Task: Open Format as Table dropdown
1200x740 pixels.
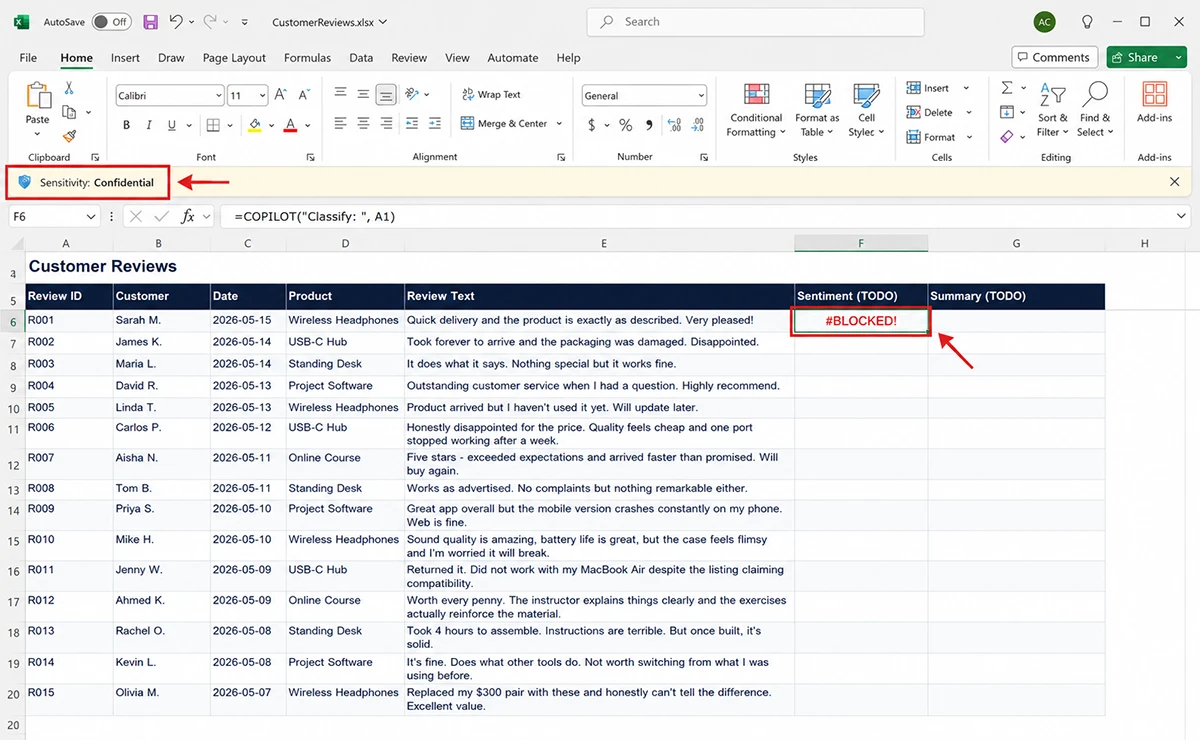Action: 817,110
